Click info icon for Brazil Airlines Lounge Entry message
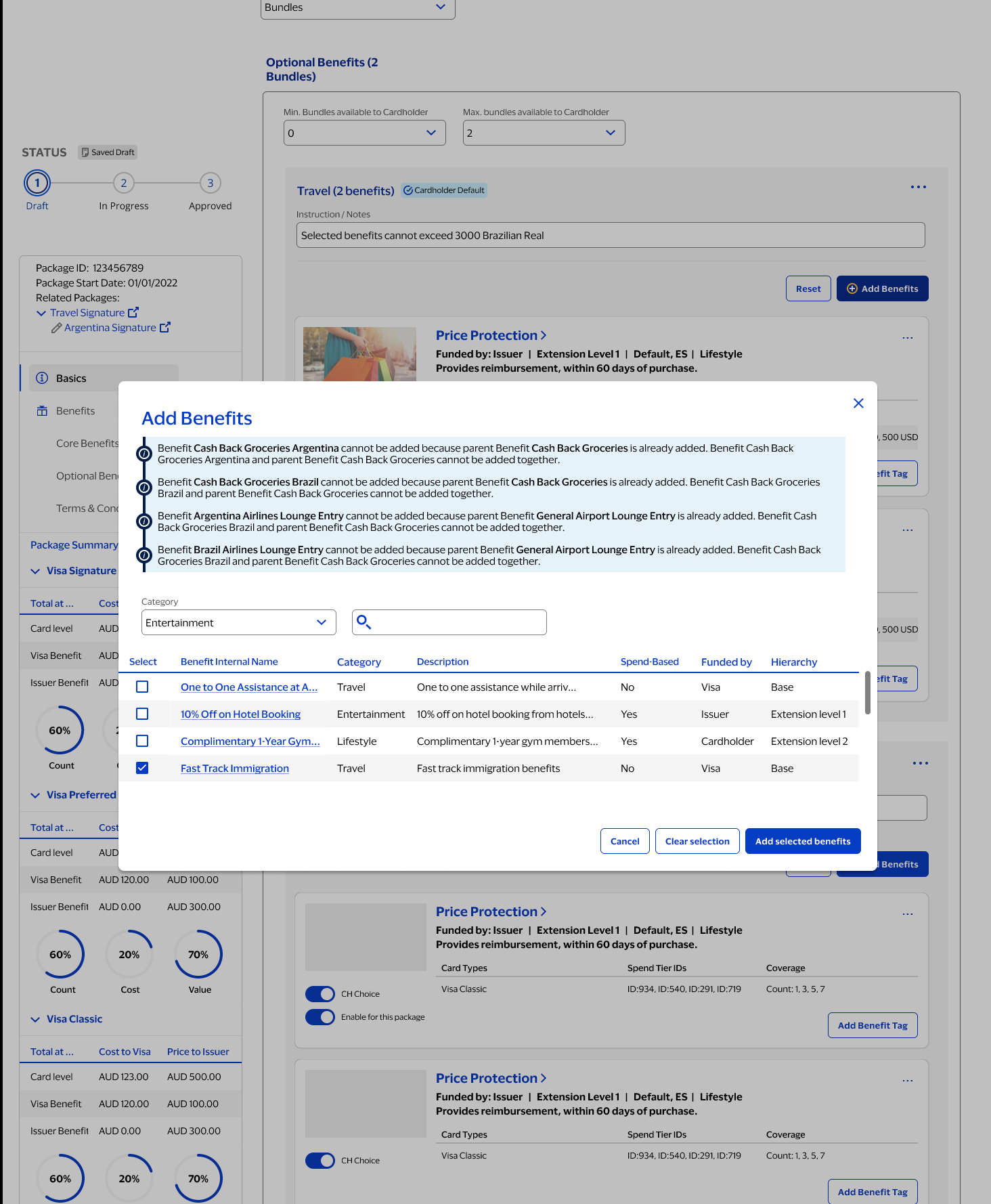 coord(144,555)
